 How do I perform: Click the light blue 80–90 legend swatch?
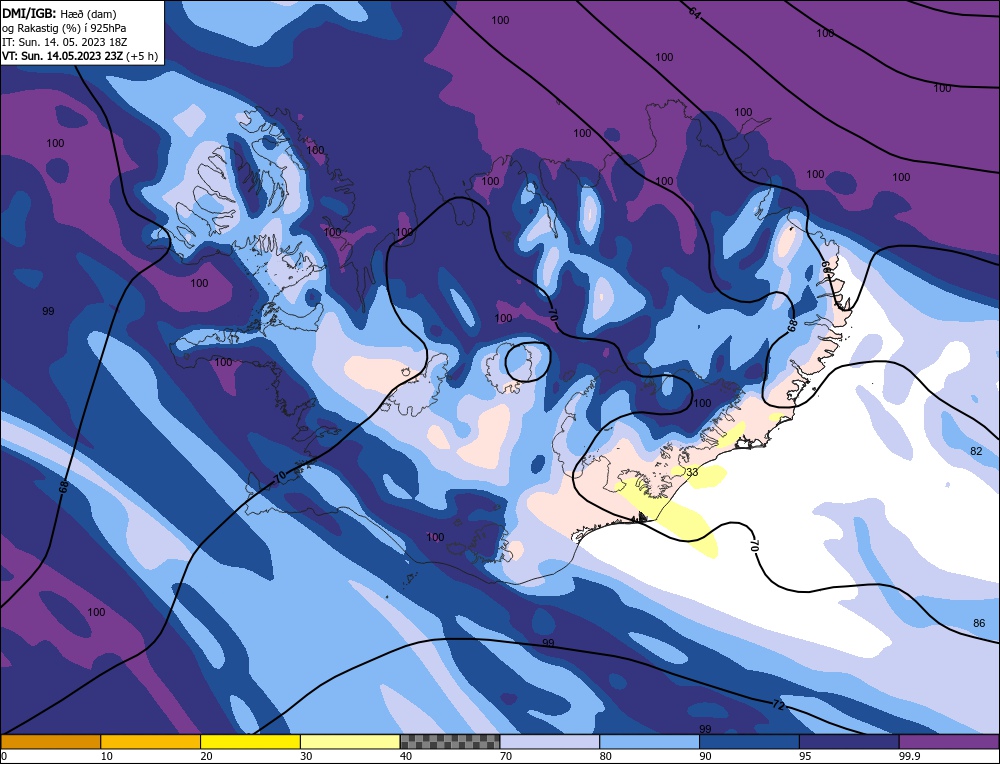pyautogui.click(x=649, y=741)
